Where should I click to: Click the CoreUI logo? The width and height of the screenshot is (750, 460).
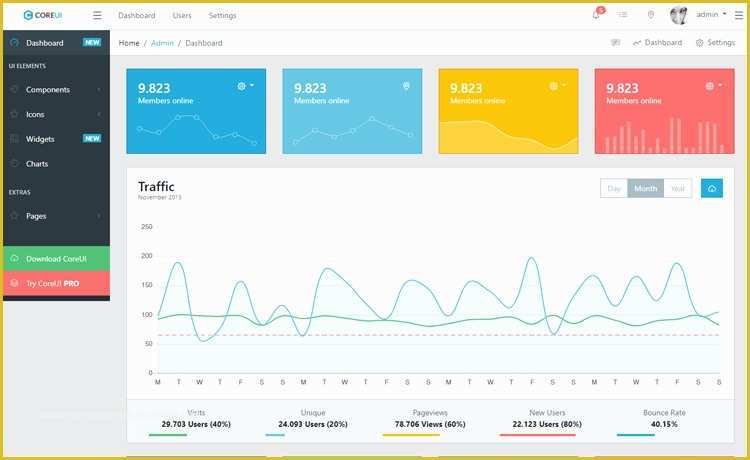(43, 15)
